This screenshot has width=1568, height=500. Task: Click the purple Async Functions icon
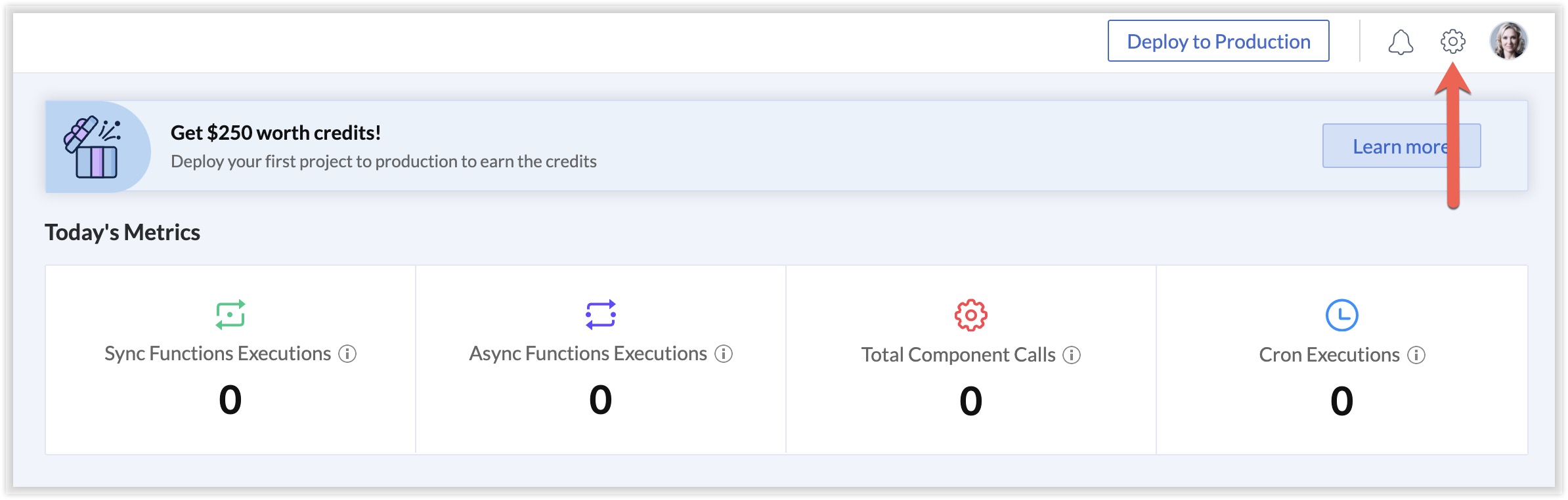601,314
